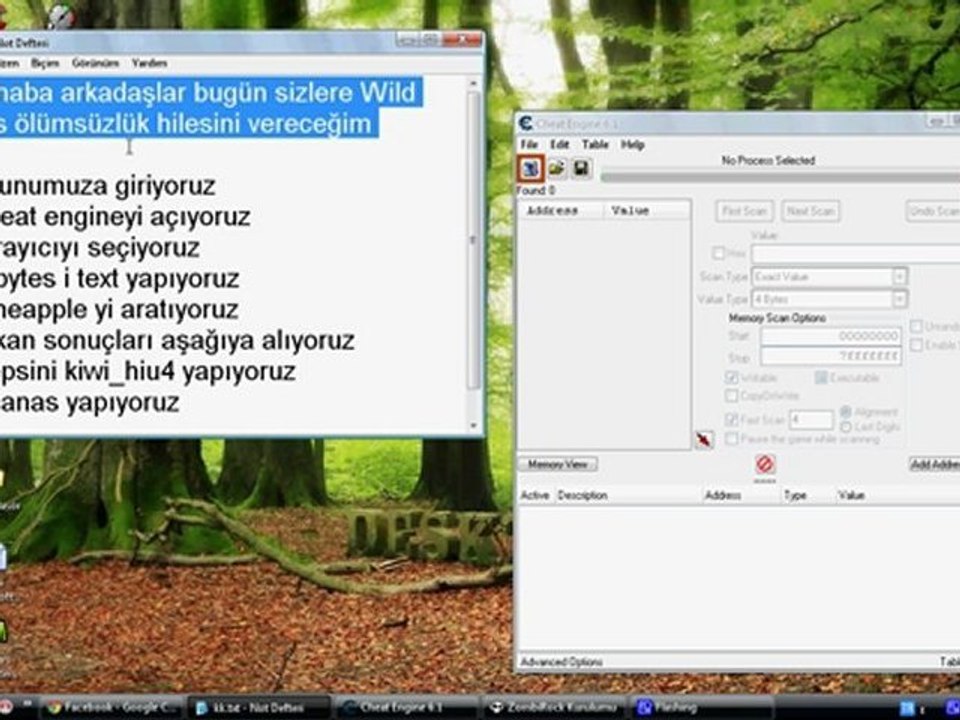Click the blue system tray icon
Viewport: 960px width, 720px height.
pyautogui.click(x=907, y=708)
